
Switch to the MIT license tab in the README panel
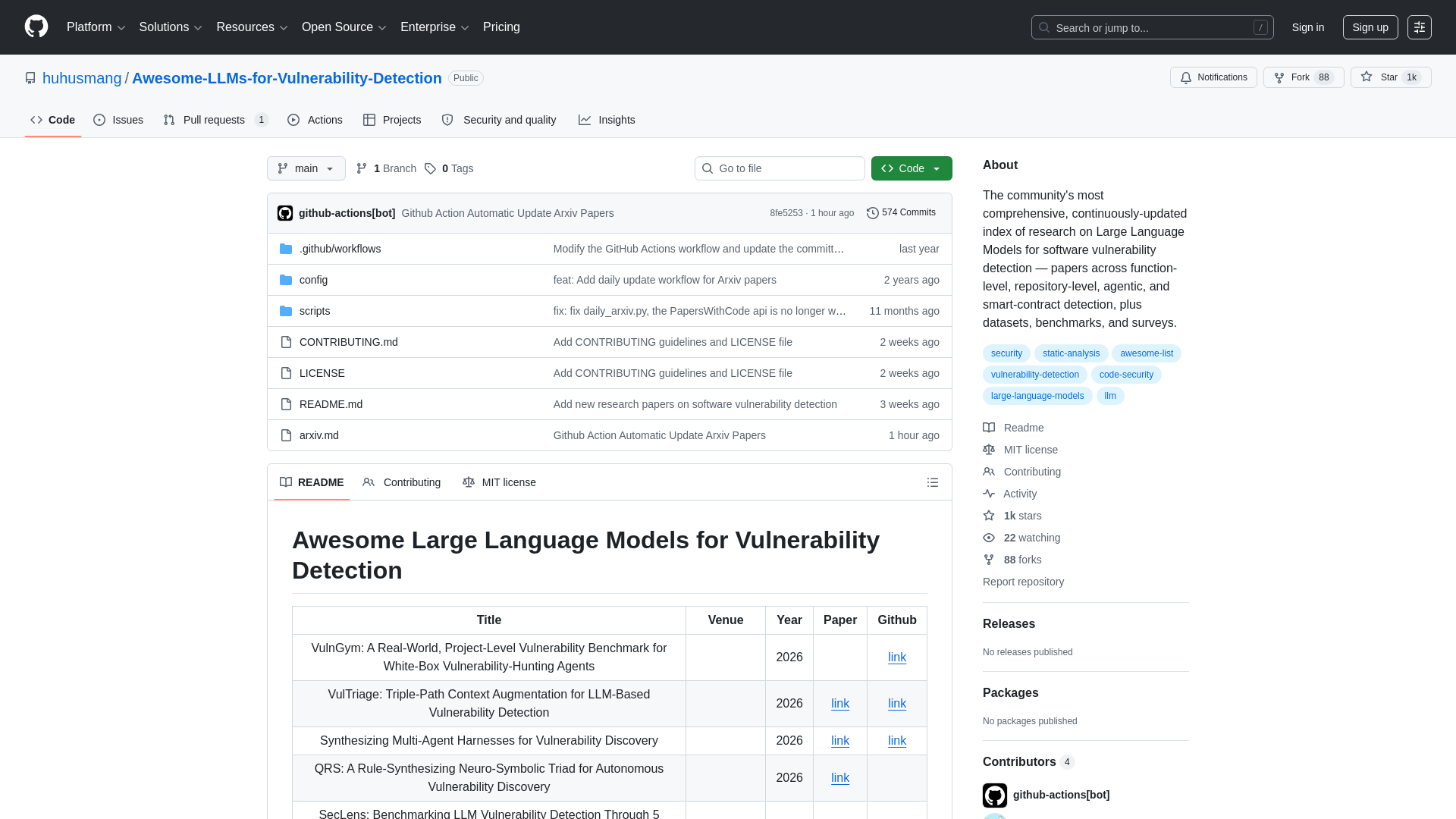point(499,482)
